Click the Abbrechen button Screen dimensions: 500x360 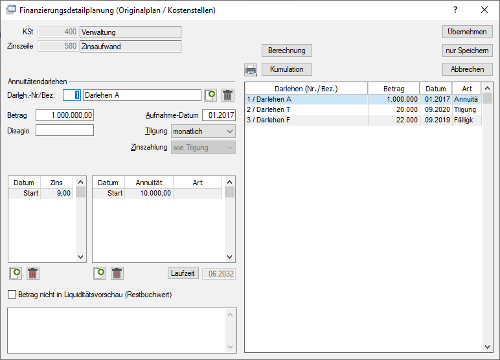[467, 70]
